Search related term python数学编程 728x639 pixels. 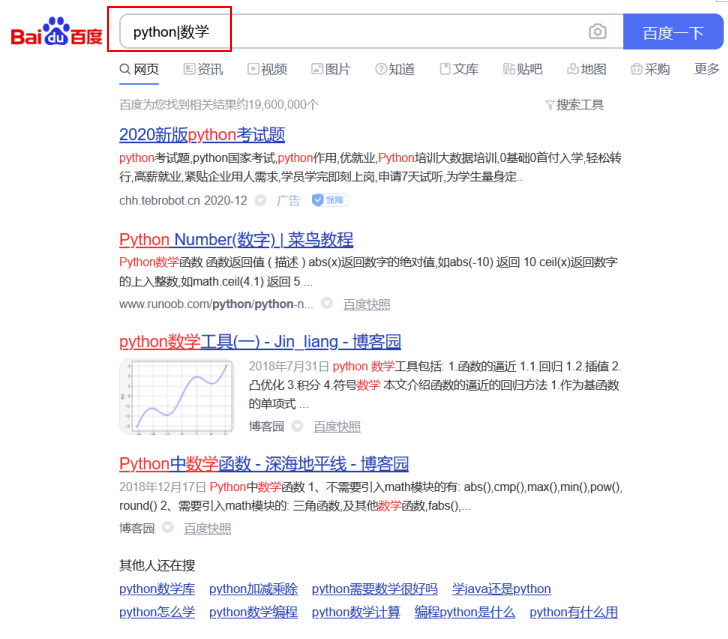[x=253, y=613]
